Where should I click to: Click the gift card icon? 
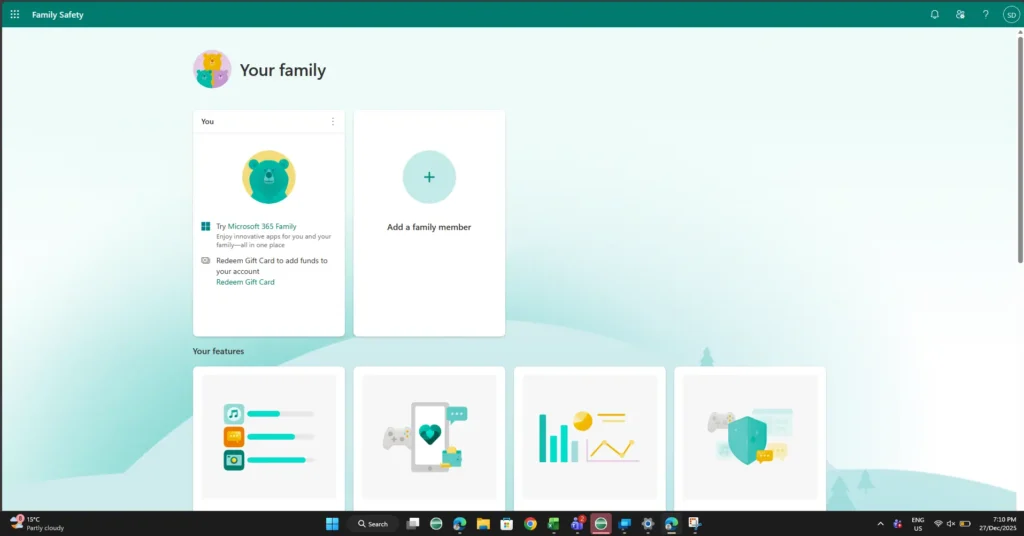pyautogui.click(x=205, y=260)
